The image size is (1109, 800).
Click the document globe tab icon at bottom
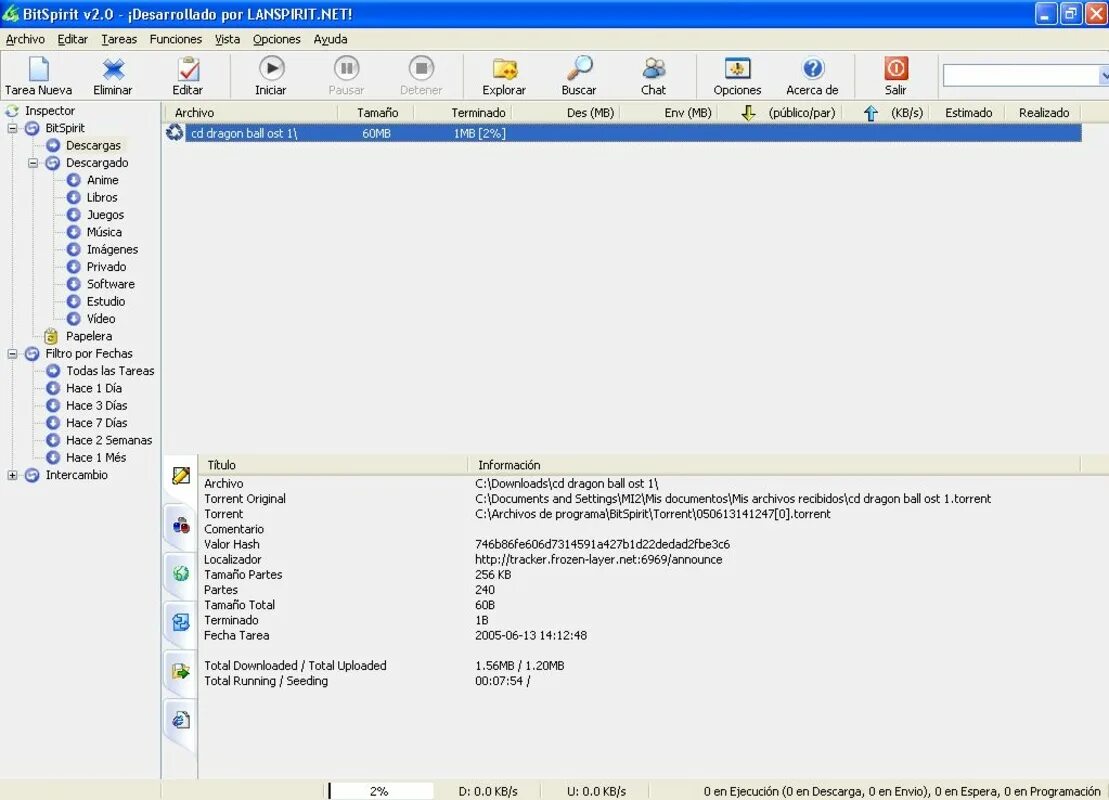180,719
